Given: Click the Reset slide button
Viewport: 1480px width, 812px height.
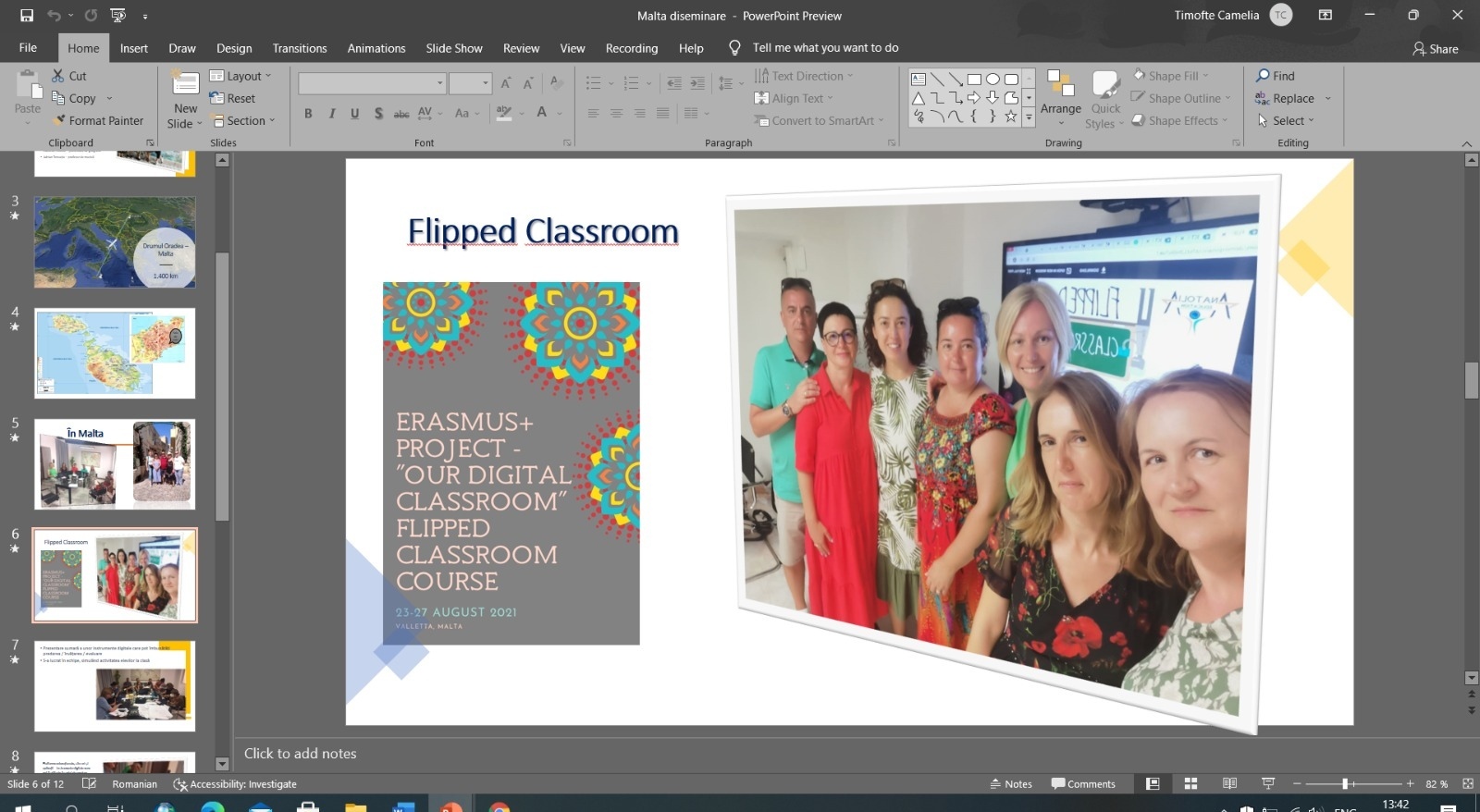Looking at the screenshot, I should pyautogui.click(x=233, y=98).
